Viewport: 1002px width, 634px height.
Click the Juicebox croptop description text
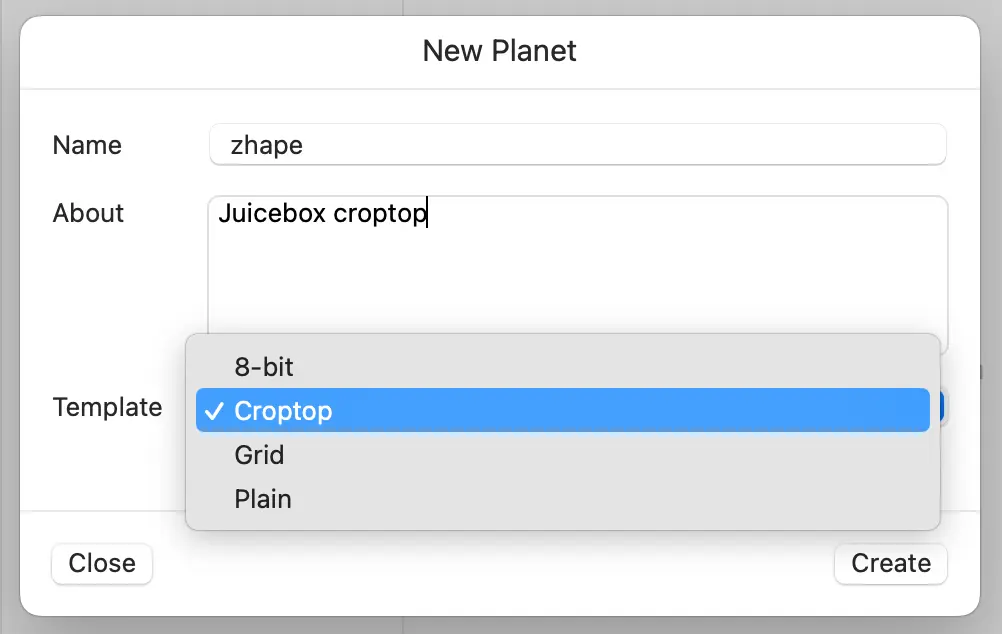click(x=320, y=213)
